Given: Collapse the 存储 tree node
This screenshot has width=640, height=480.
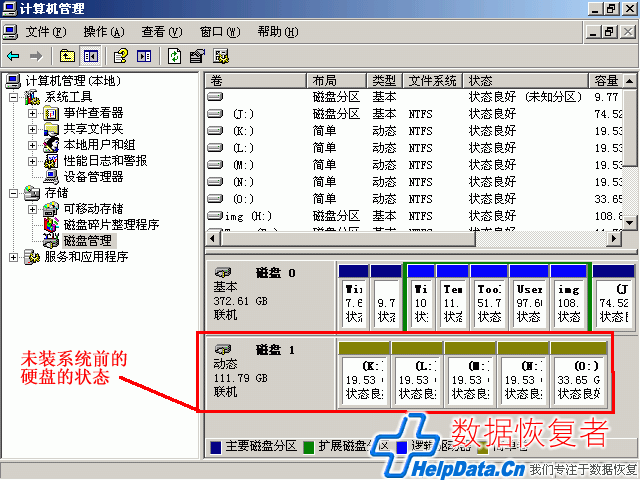Looking at the screenshot, I should point(13,193).
